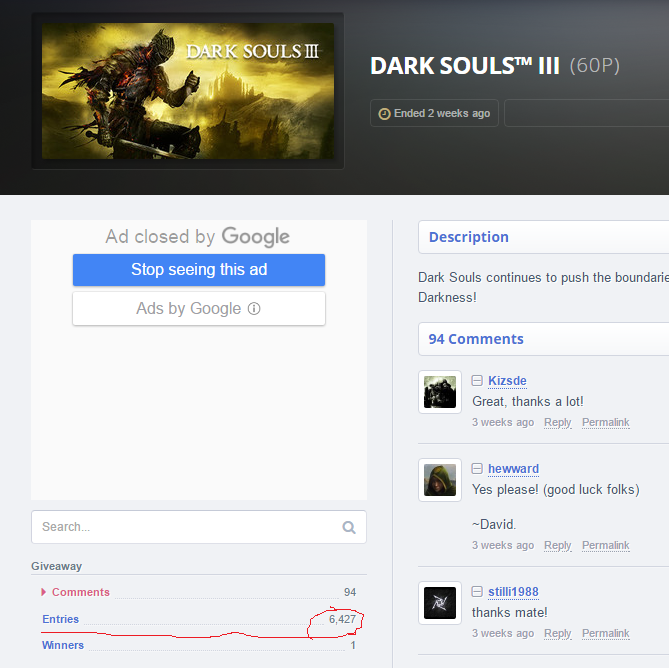
Task: Click the 'thanks mate!' comment text
Action: [509, 613]
